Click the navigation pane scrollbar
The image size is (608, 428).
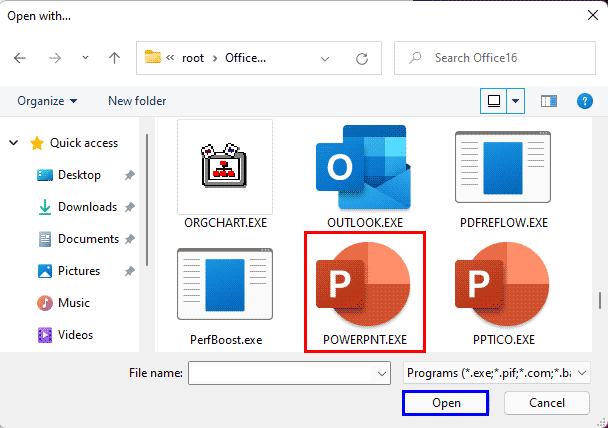click(147, 200)
